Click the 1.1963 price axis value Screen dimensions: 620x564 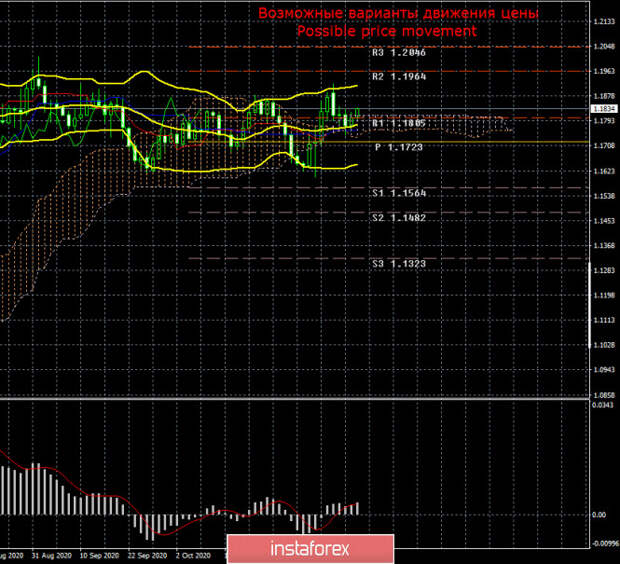(605, 72)
